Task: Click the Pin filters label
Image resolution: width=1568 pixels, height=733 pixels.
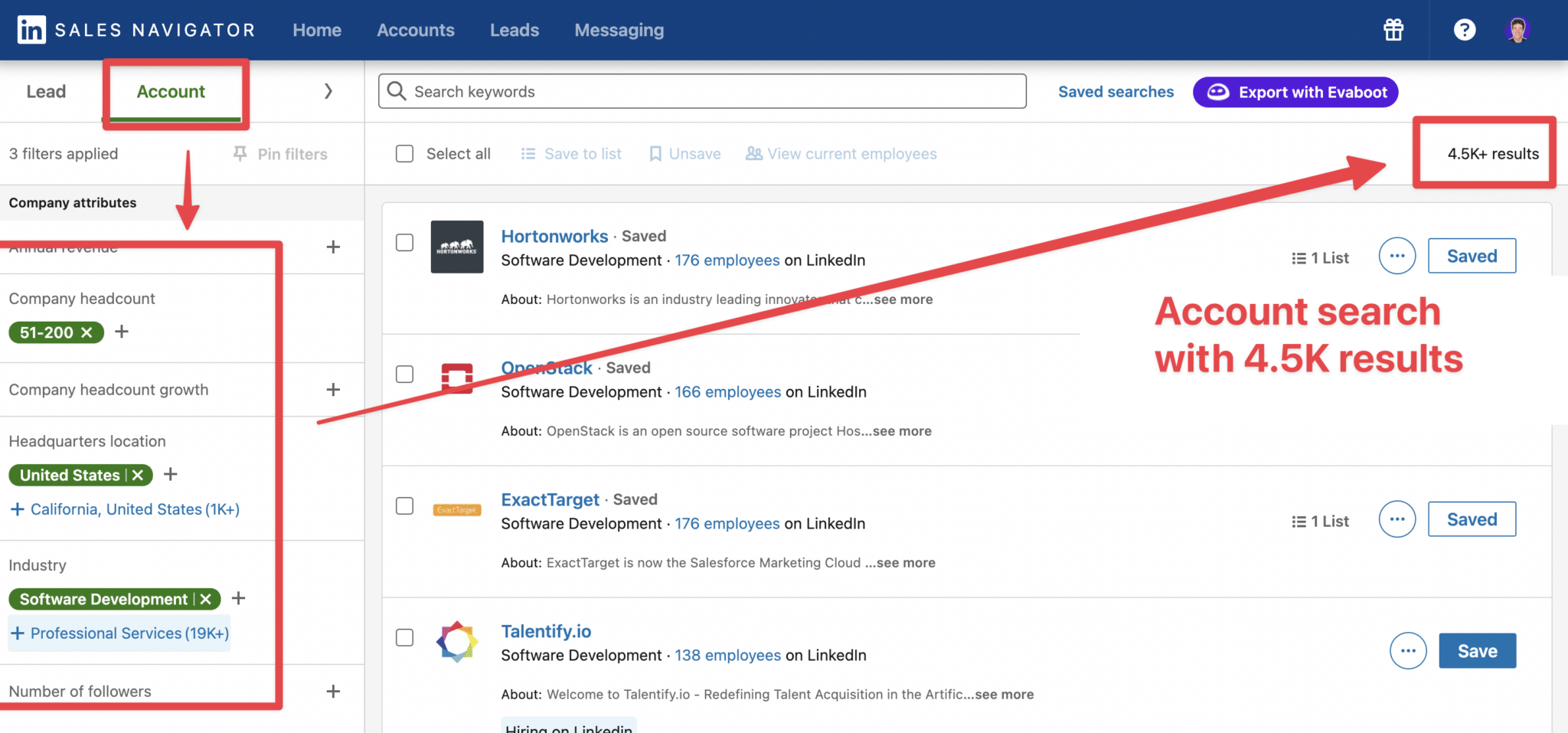Action: coord(292,154)
